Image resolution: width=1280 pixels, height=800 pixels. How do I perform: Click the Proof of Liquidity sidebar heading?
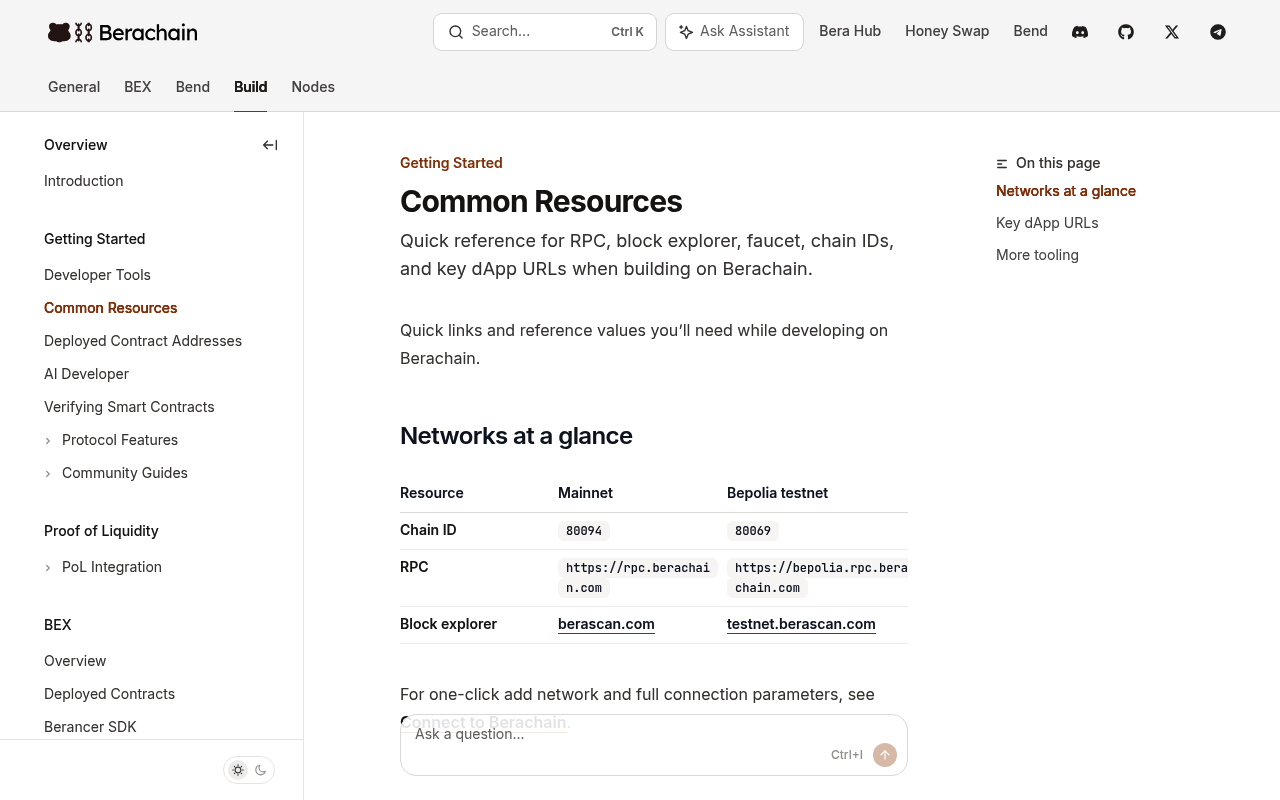101,531
